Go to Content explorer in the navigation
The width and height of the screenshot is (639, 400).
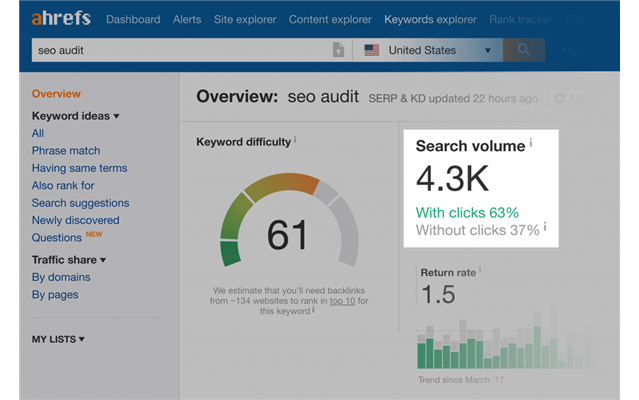tap(330, 19)
